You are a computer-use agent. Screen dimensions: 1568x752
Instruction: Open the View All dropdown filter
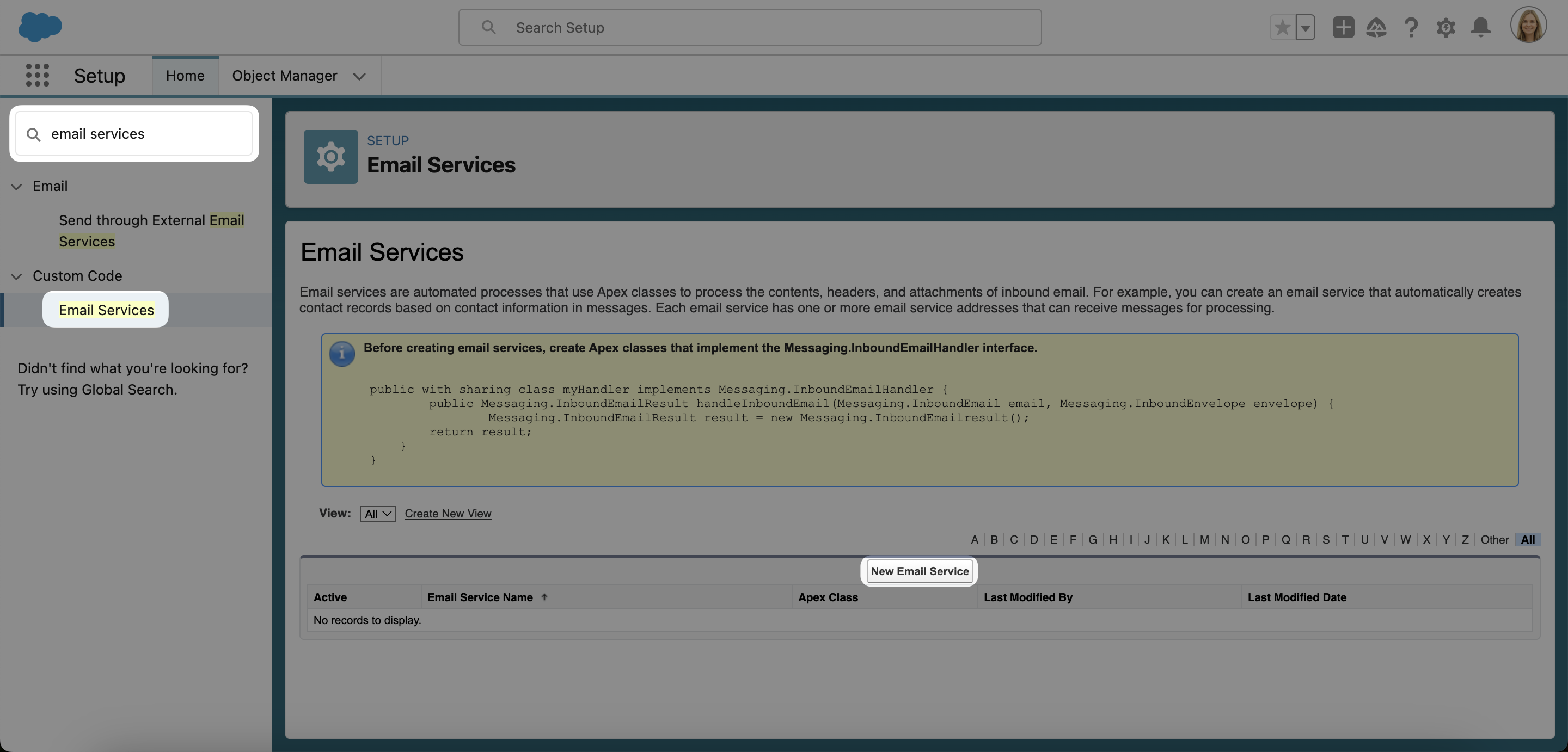(377, 513)
